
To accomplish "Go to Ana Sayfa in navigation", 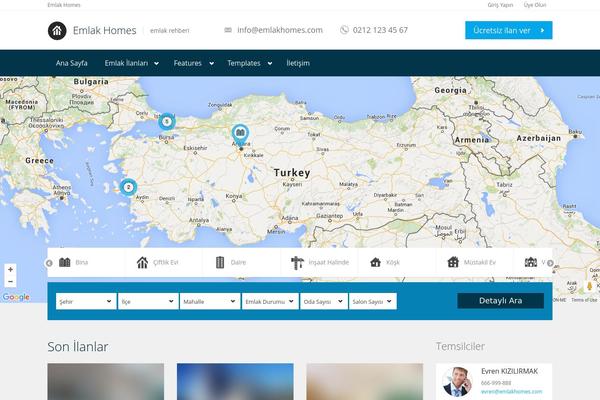I will [x=72, y=63].
